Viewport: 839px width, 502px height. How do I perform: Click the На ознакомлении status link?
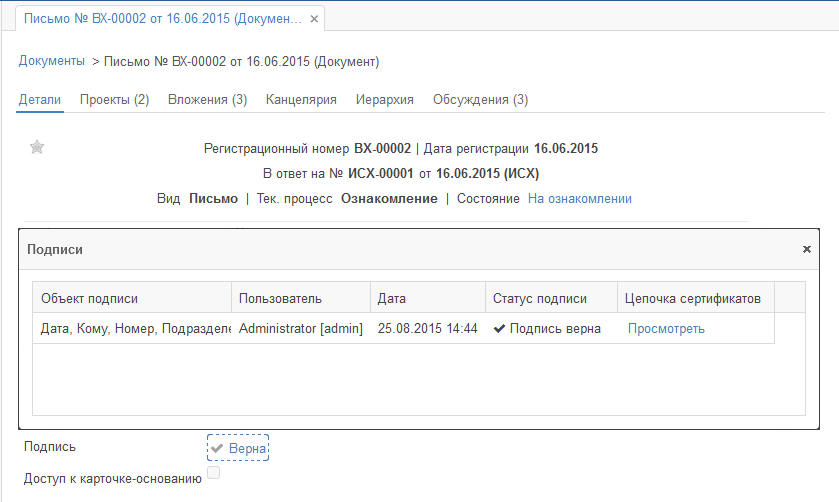click(x=579, y=199)
